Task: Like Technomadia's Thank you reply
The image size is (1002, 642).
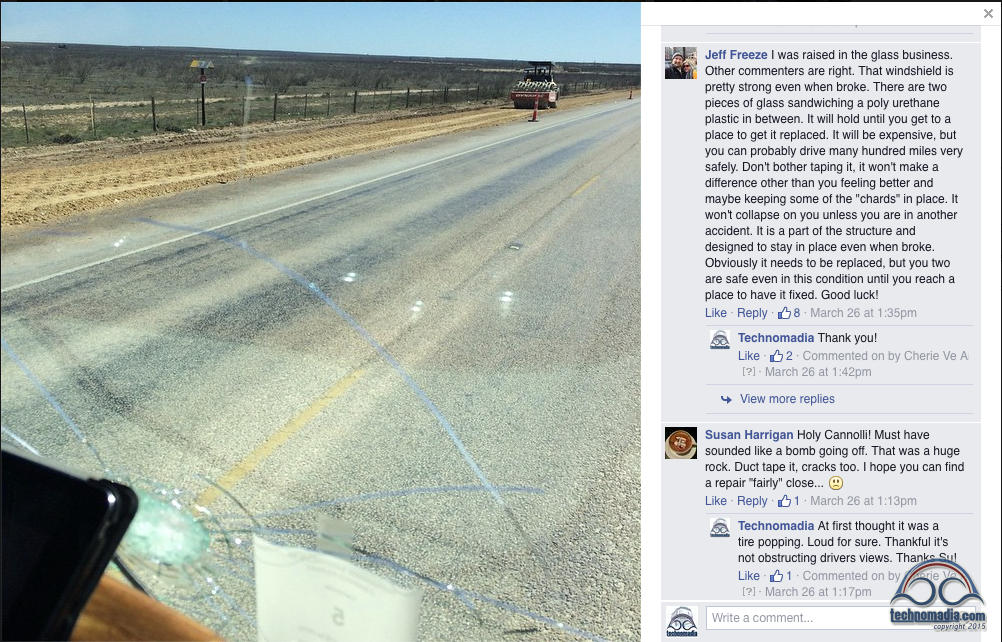Action: pyautogui.click(x=749, y=356)
